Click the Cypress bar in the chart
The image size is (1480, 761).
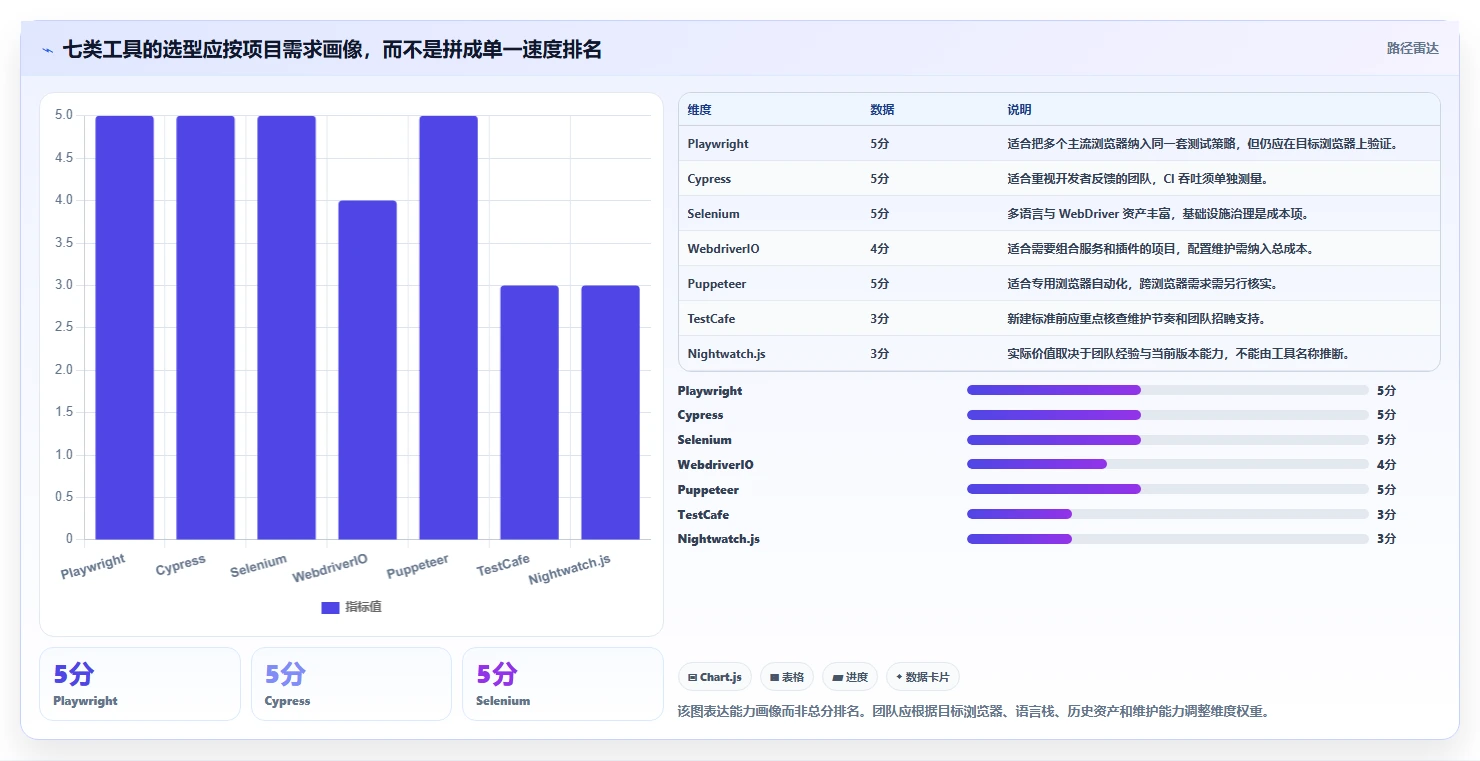point(206,328)
